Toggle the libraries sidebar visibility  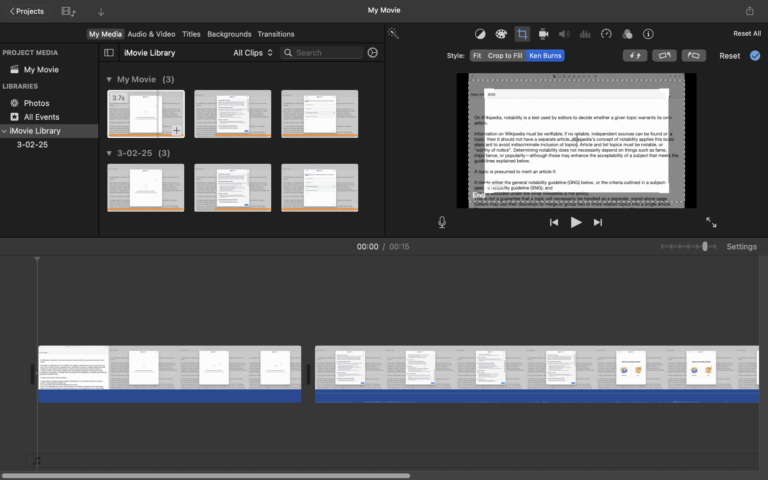click(x=109, y=52)
